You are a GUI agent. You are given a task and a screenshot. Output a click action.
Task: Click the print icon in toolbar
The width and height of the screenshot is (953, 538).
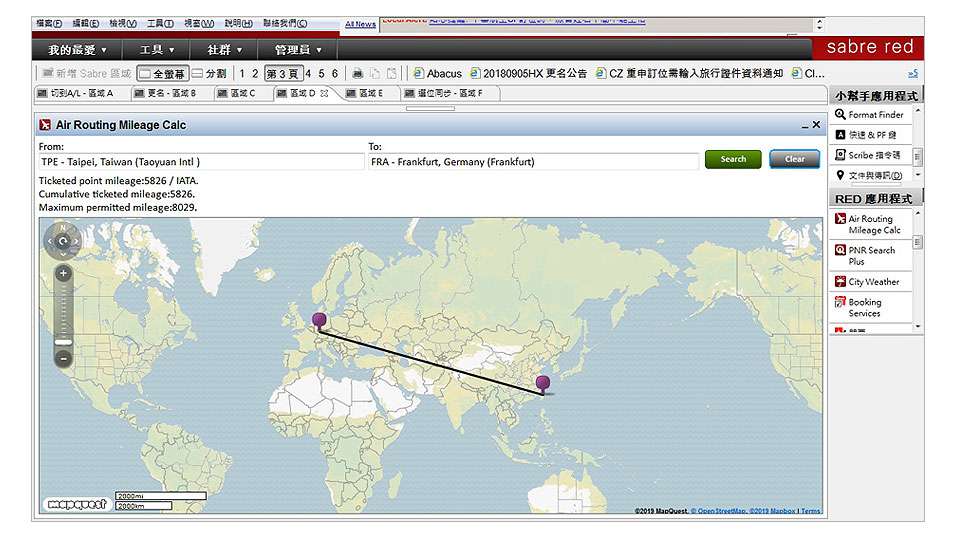(358, 74)
